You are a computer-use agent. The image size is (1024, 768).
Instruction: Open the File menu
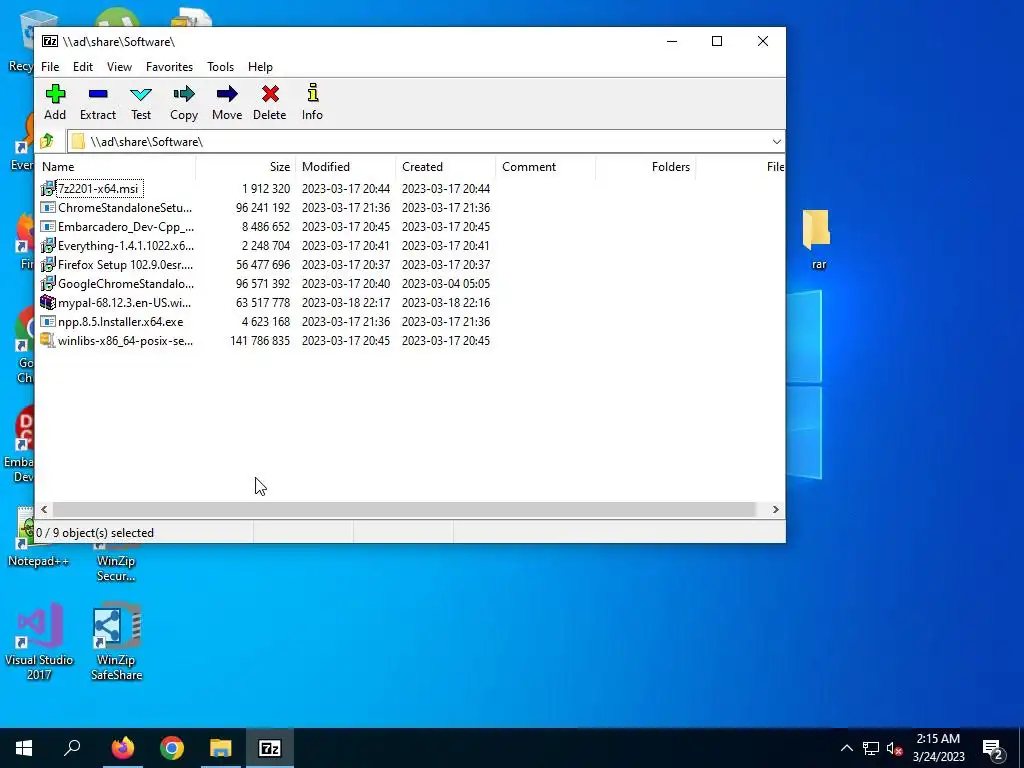click(x=50, y=67)
